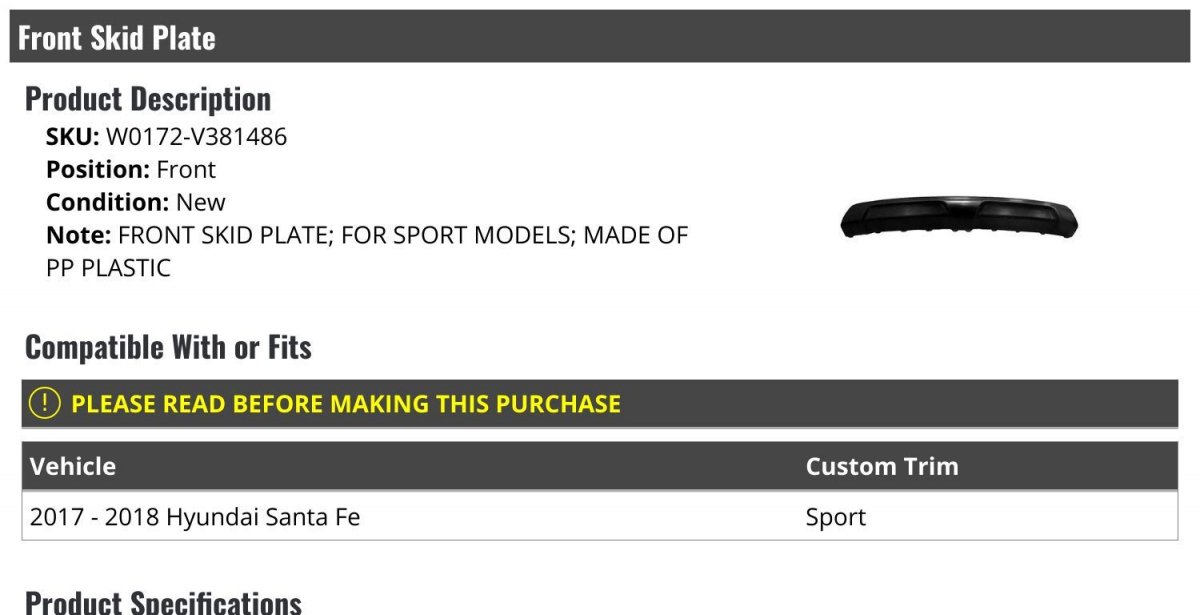Click the Custom Trim column header
The width and height of the screenshot is (1200, 615).
coord(882,466)
